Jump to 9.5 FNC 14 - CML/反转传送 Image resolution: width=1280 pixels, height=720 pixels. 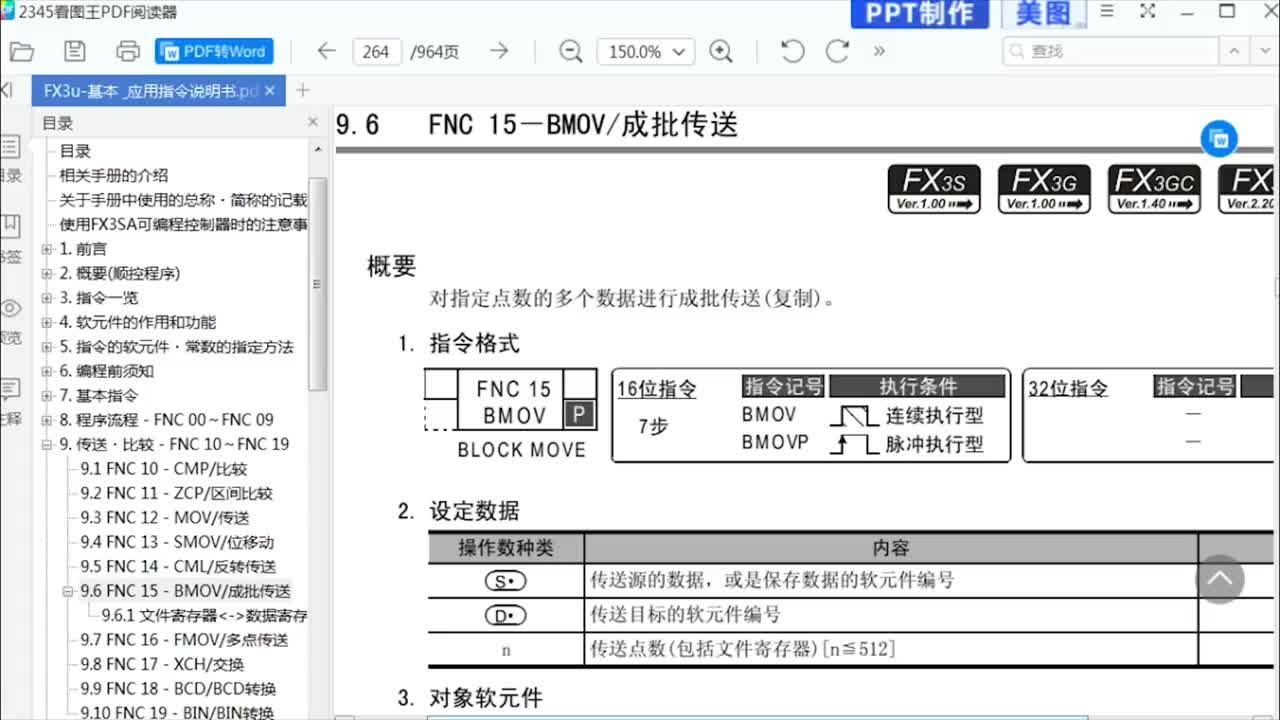tap(179, 567)
